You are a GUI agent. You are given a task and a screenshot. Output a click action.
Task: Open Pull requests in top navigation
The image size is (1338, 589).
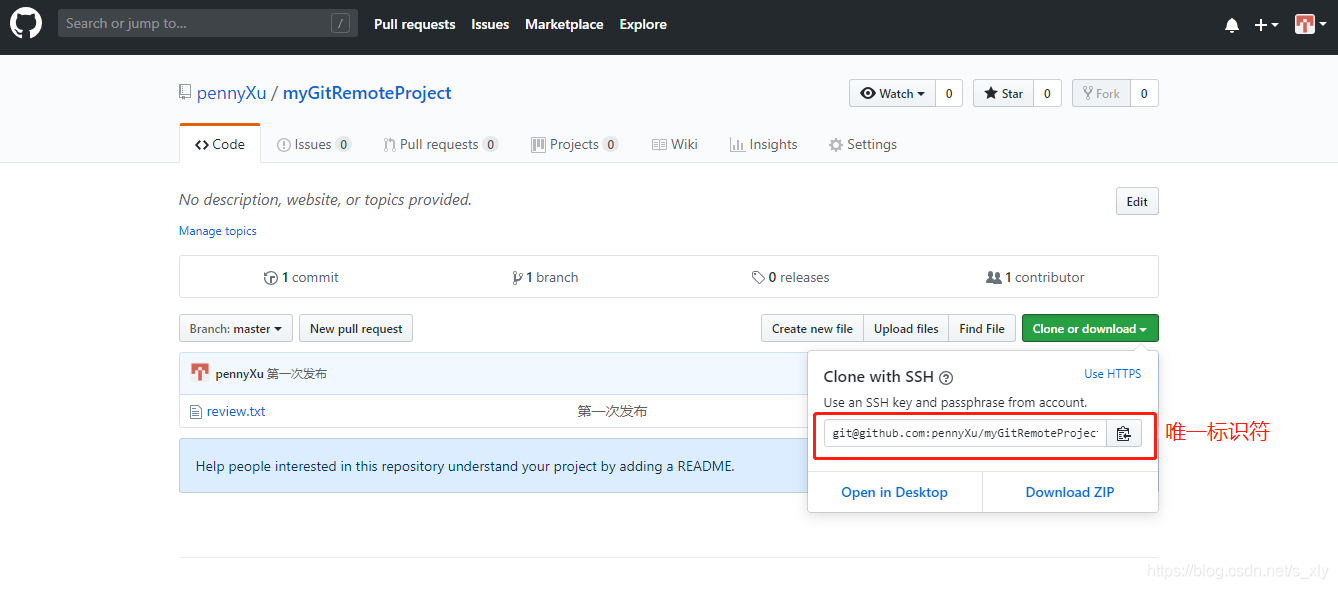coord(414,24)
